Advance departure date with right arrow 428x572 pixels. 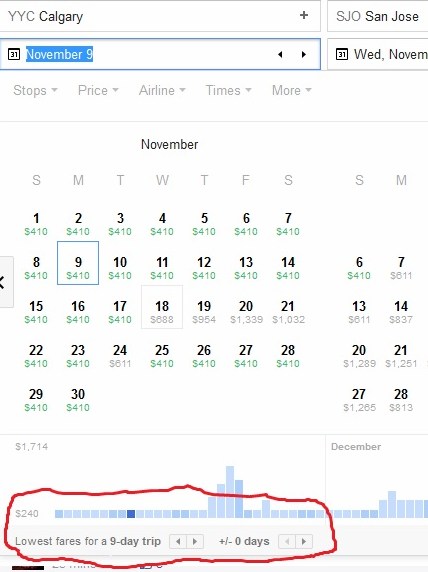pyautogui.click(x=304, y=54)
